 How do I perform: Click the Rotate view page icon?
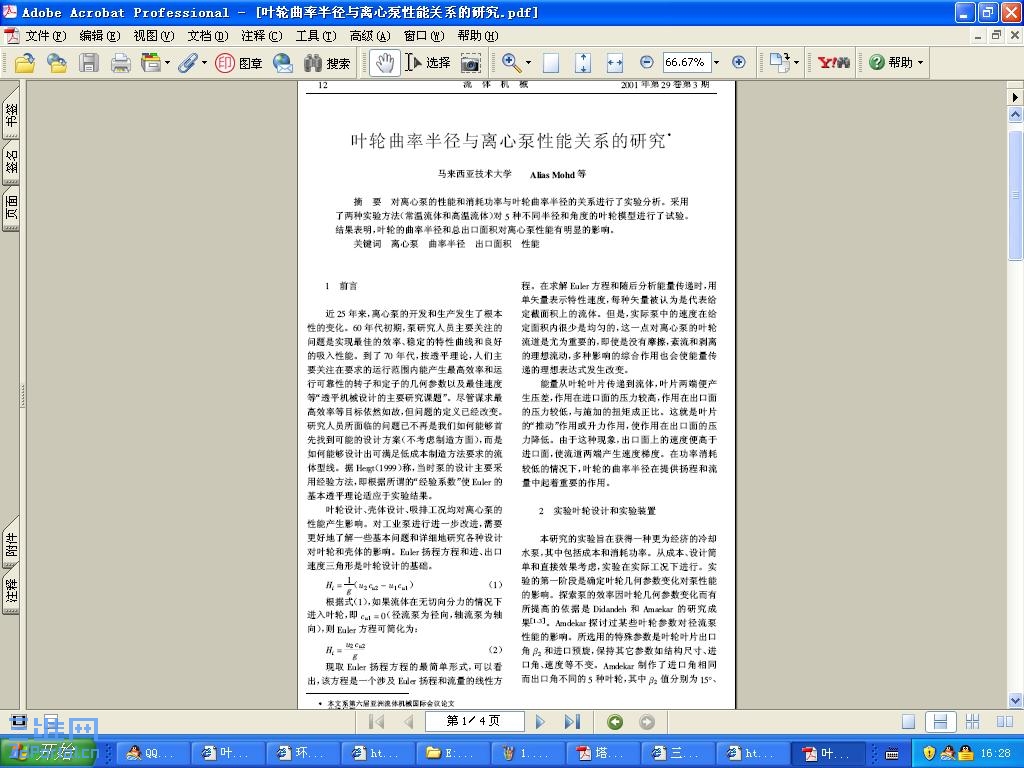(x=779, y=63)
